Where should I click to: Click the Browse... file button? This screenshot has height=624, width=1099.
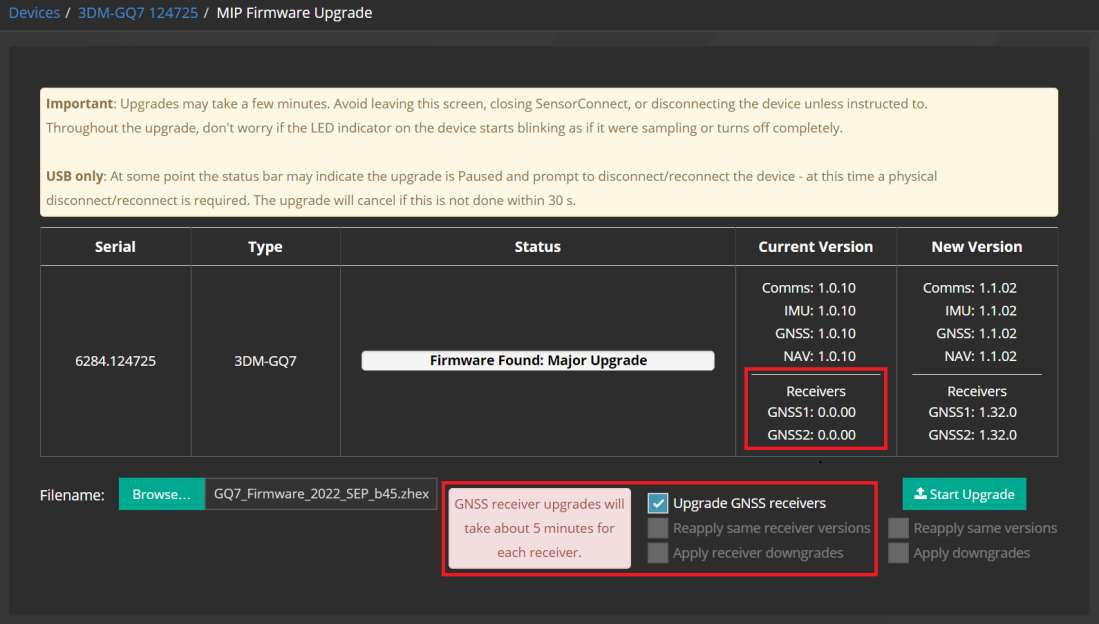(x=162, y=494)
